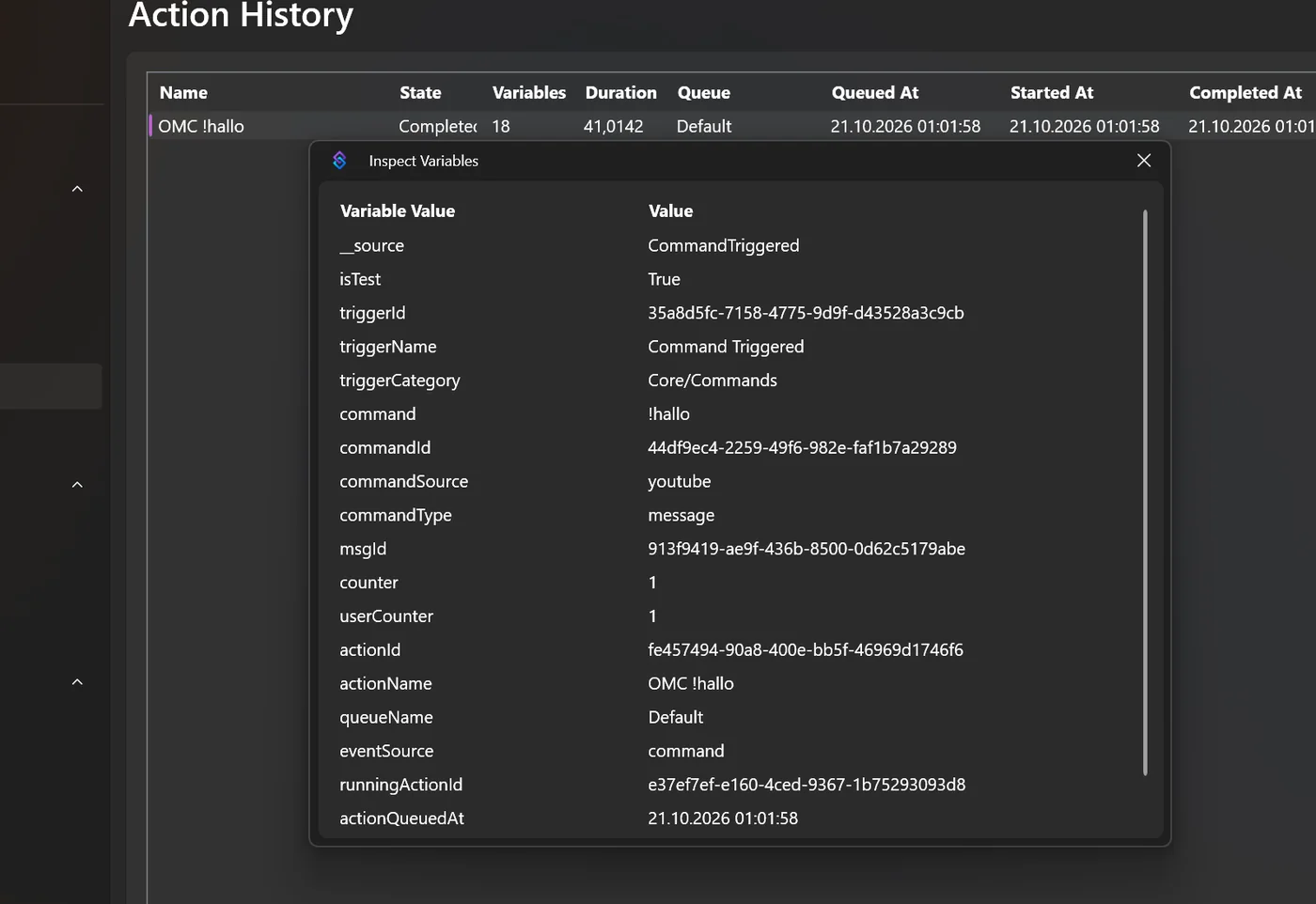This screenshot has height=904, width=1316.
Task: Click the Completed At column header
Action: click(x=1245, y=93)
